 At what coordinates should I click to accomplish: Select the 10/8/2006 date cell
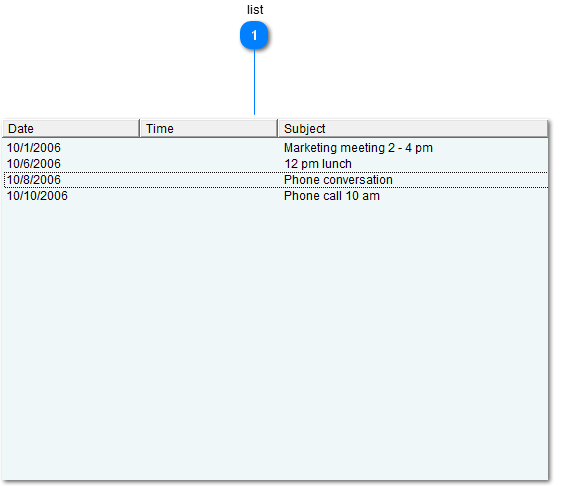coord(34,180)
